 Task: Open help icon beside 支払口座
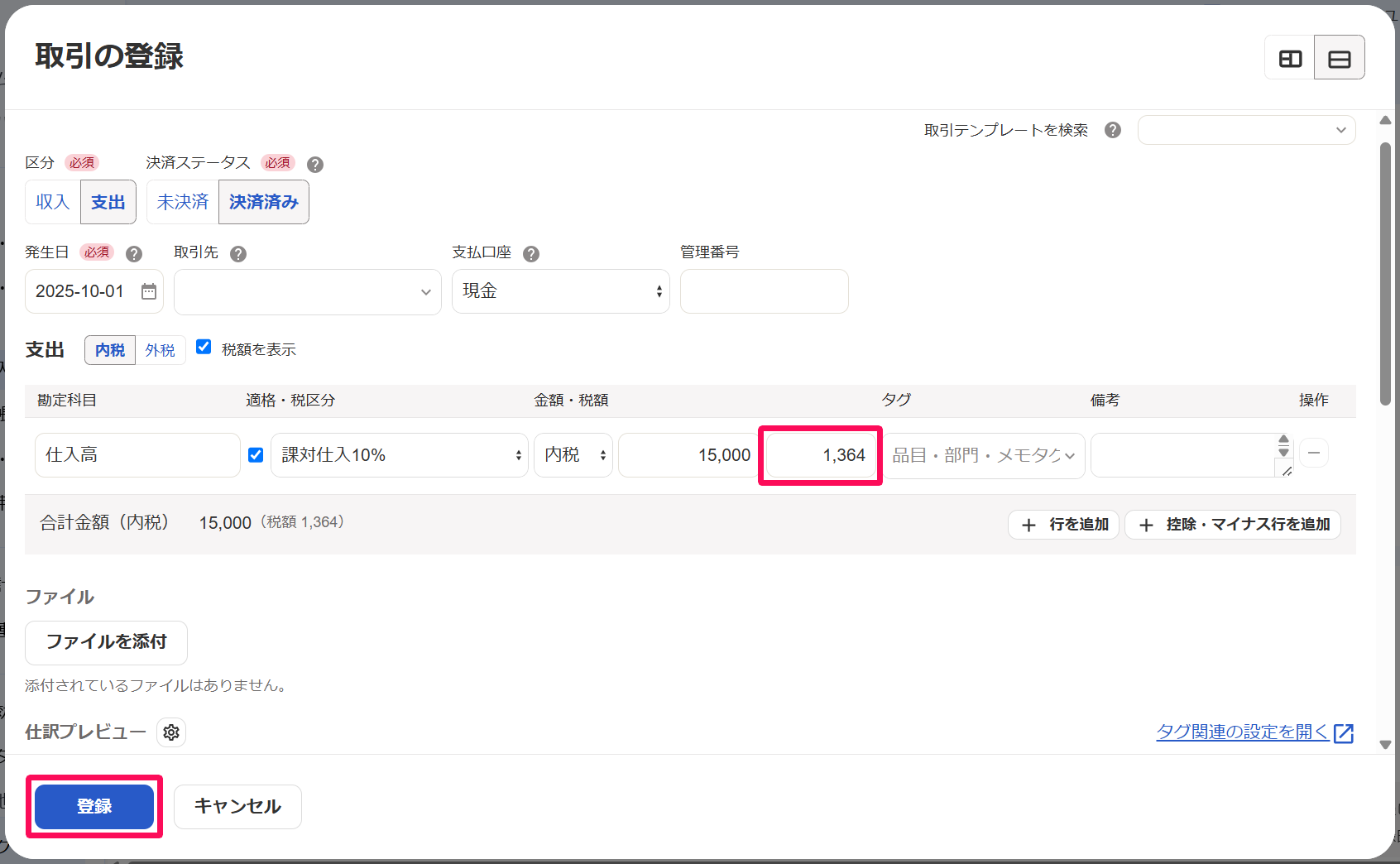[x=531, y=253]
